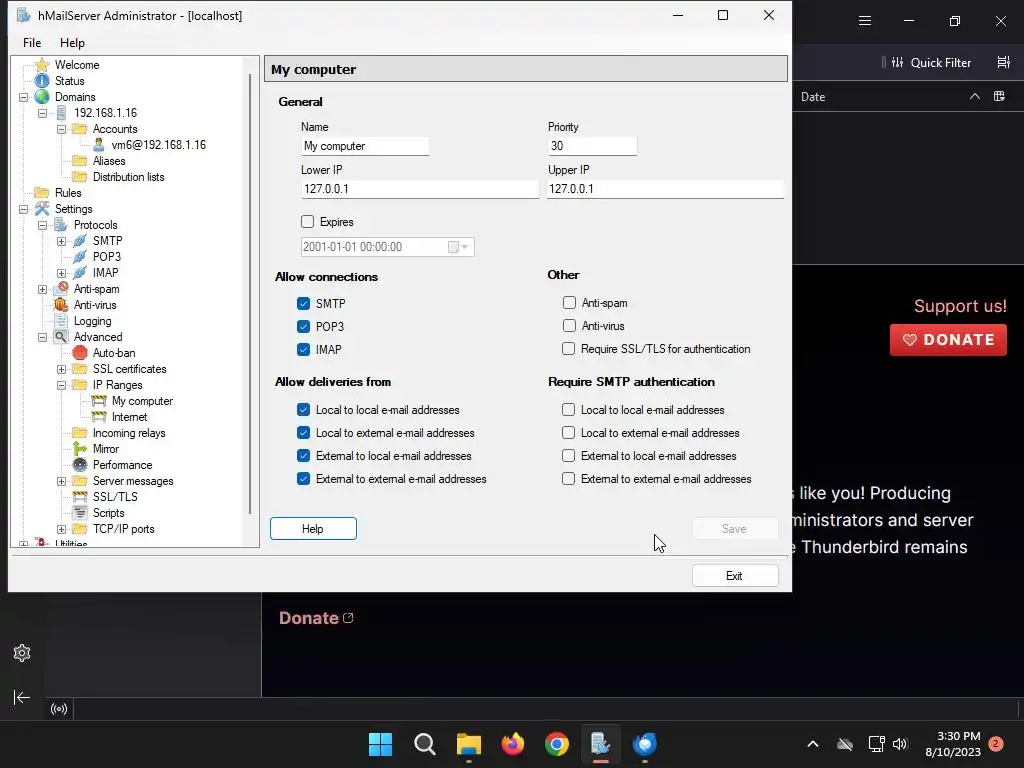
Task: Click the Lower IP input field
Action: coord(419,189)
